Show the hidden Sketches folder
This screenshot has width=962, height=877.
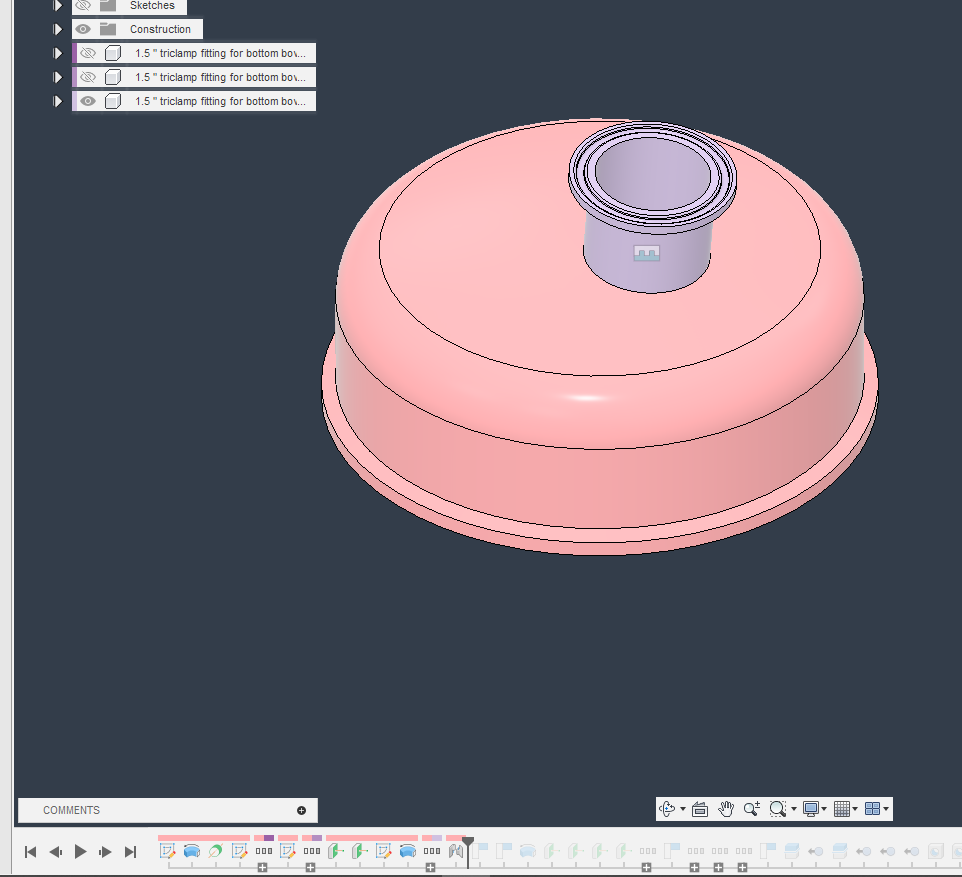pyautogui.click(x=83, y=6)
